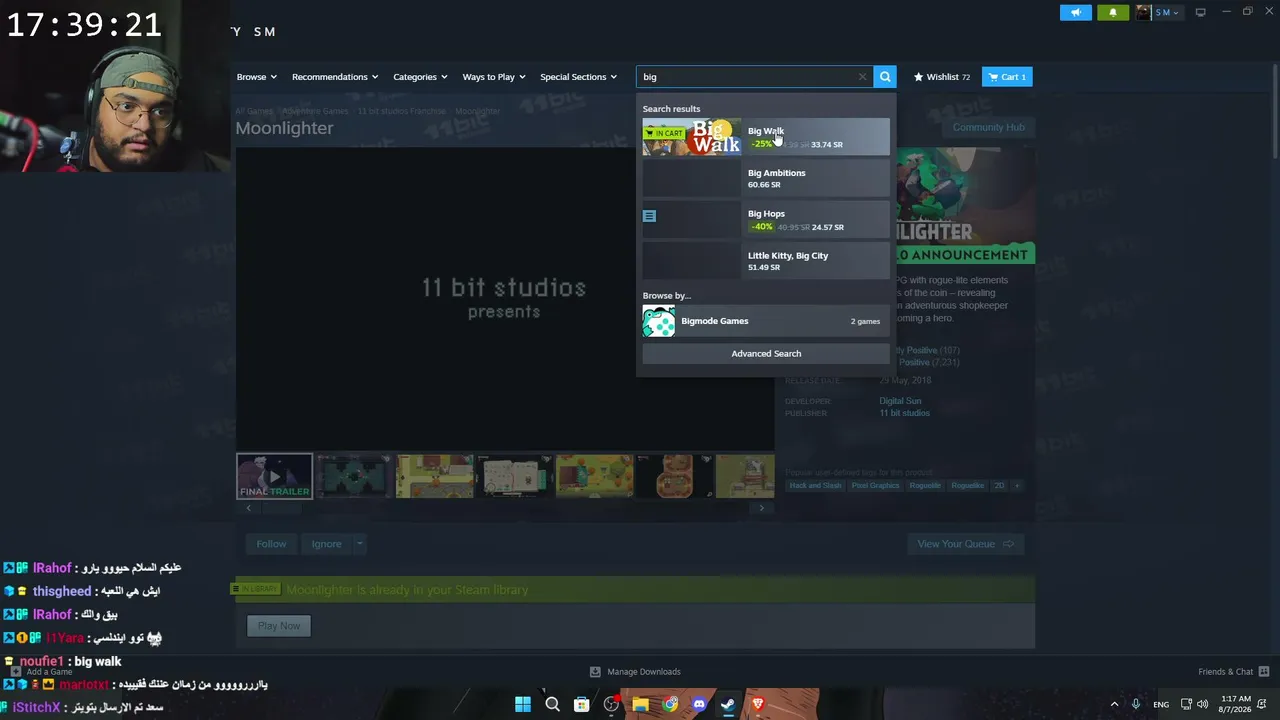Switch to Big Picture mode monitor icon
Screen dimensions: 1280x720
pos(1200,12)
